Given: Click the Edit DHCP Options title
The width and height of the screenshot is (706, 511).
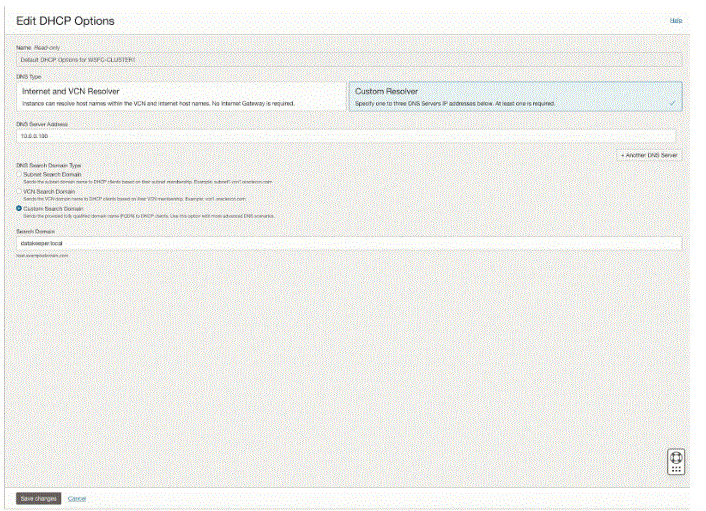Looking at the screenshot, I should pos(65,21).
